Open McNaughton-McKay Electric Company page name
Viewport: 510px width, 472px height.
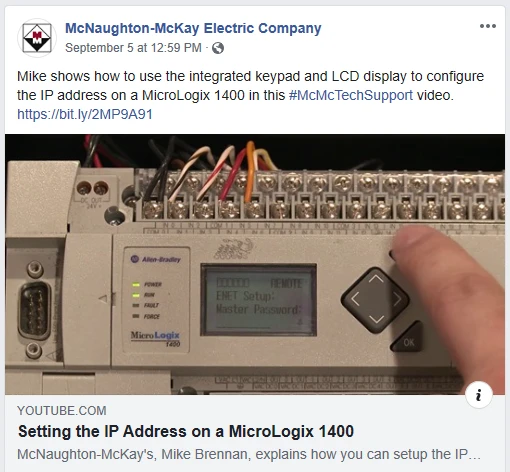[193, 28]
